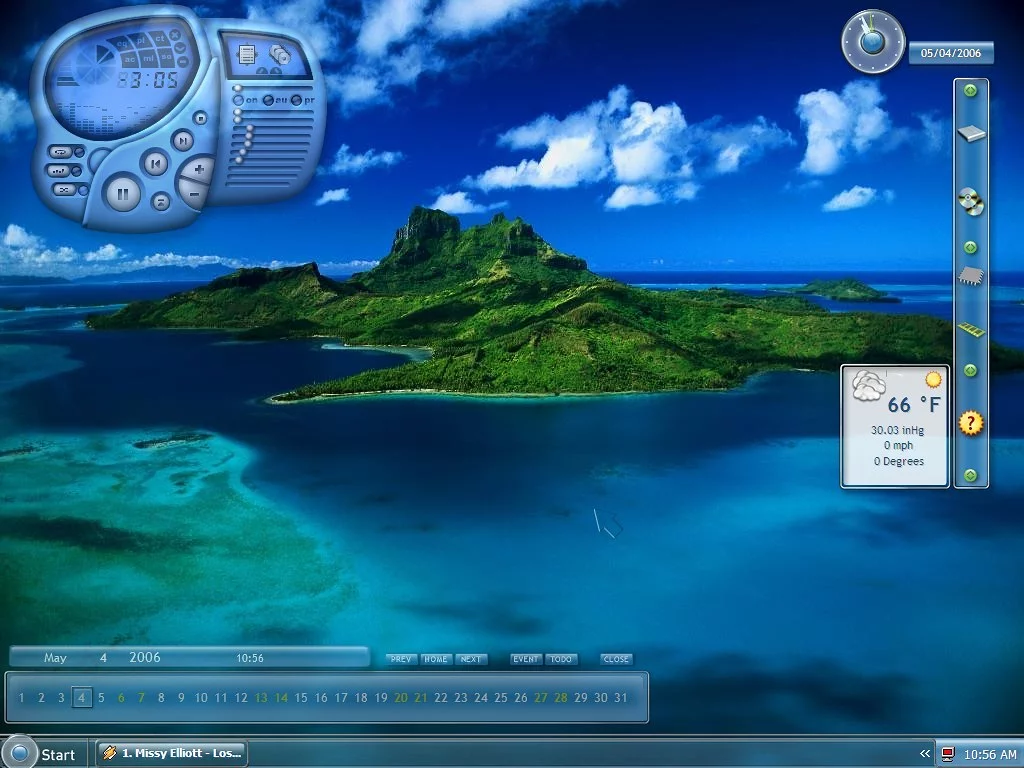Viewport: 1024px width, 768px height.
Task: Expand the hidden system tray icons chevron
Action: [x=925, y=753]
